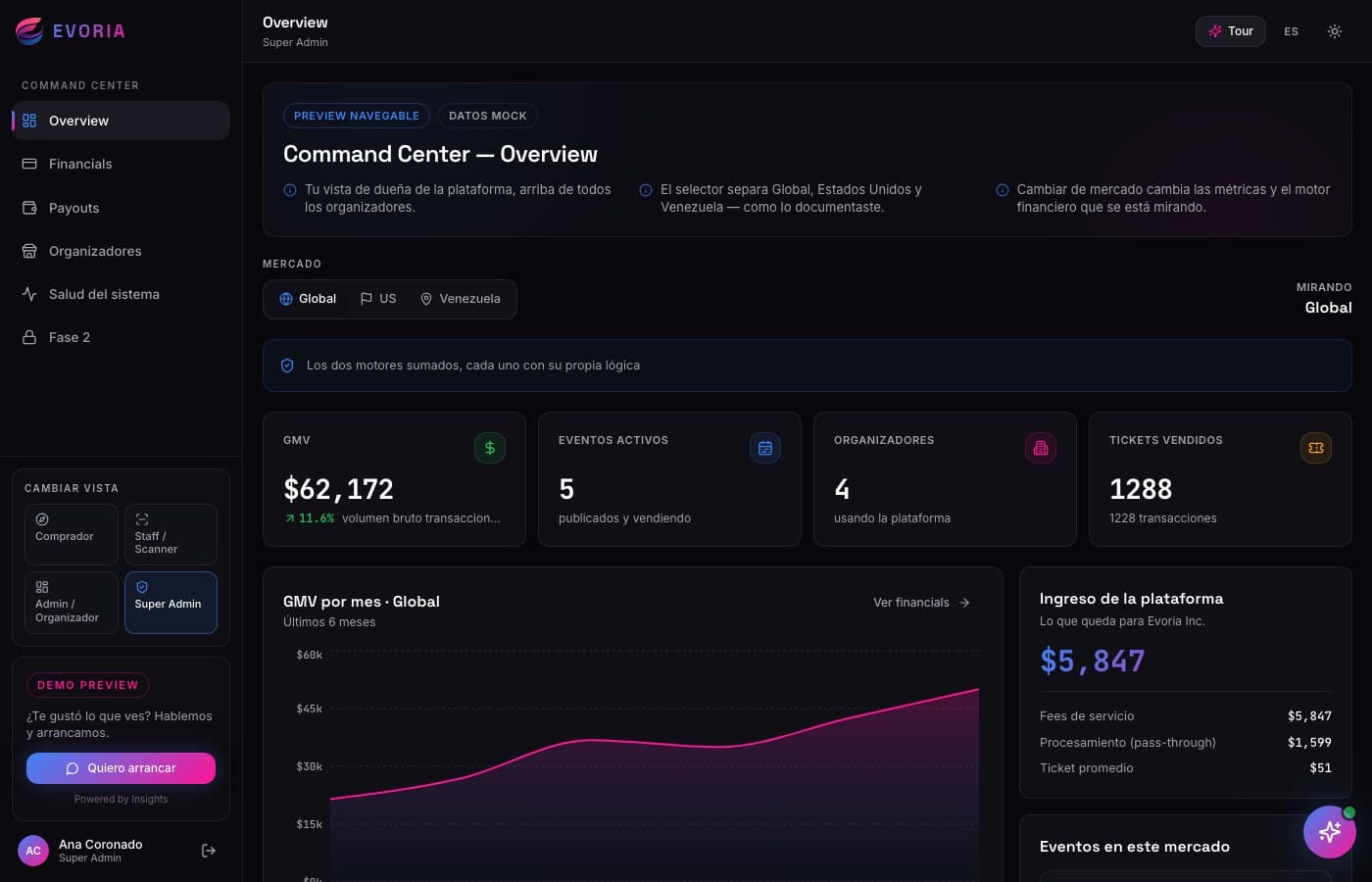
Task: Open Salud del sistema page
Action: [x=121, y=294]
